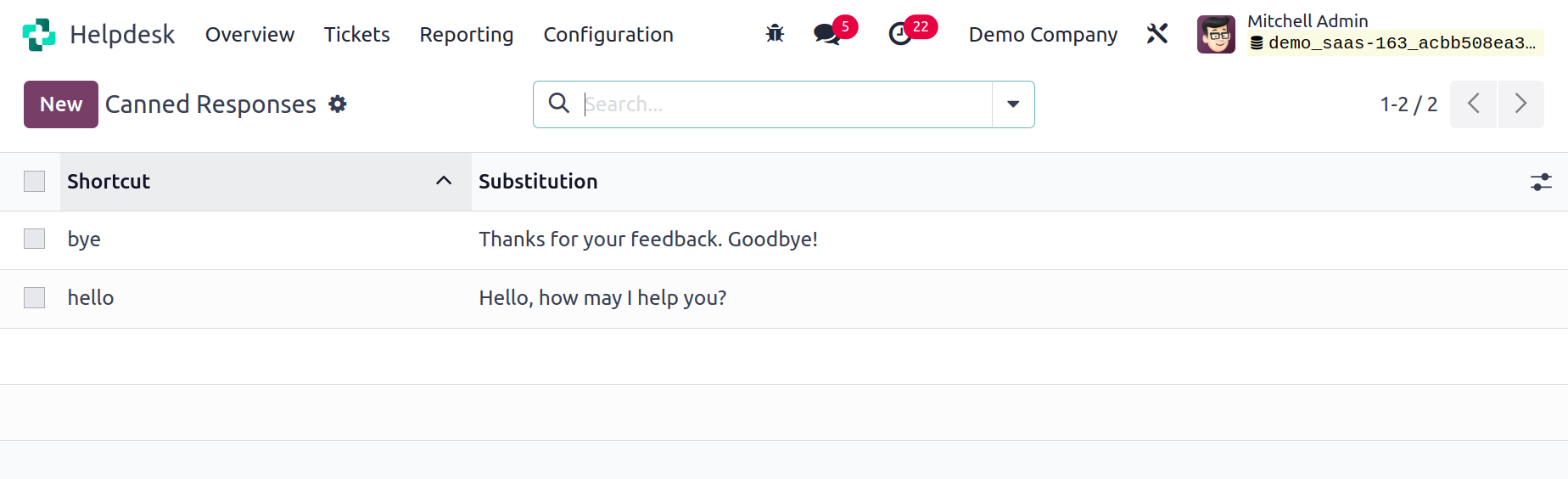
Task: Click the search magnifier icon
Action: click(x=558, y=103)
